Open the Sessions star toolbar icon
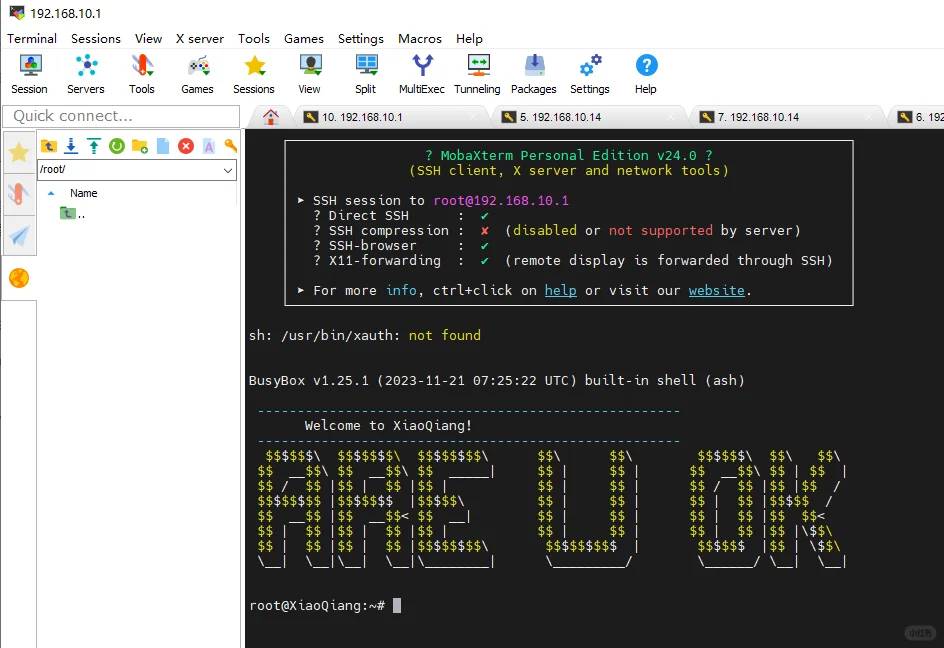Screen dimensions: 944x648 pos(254,74)
